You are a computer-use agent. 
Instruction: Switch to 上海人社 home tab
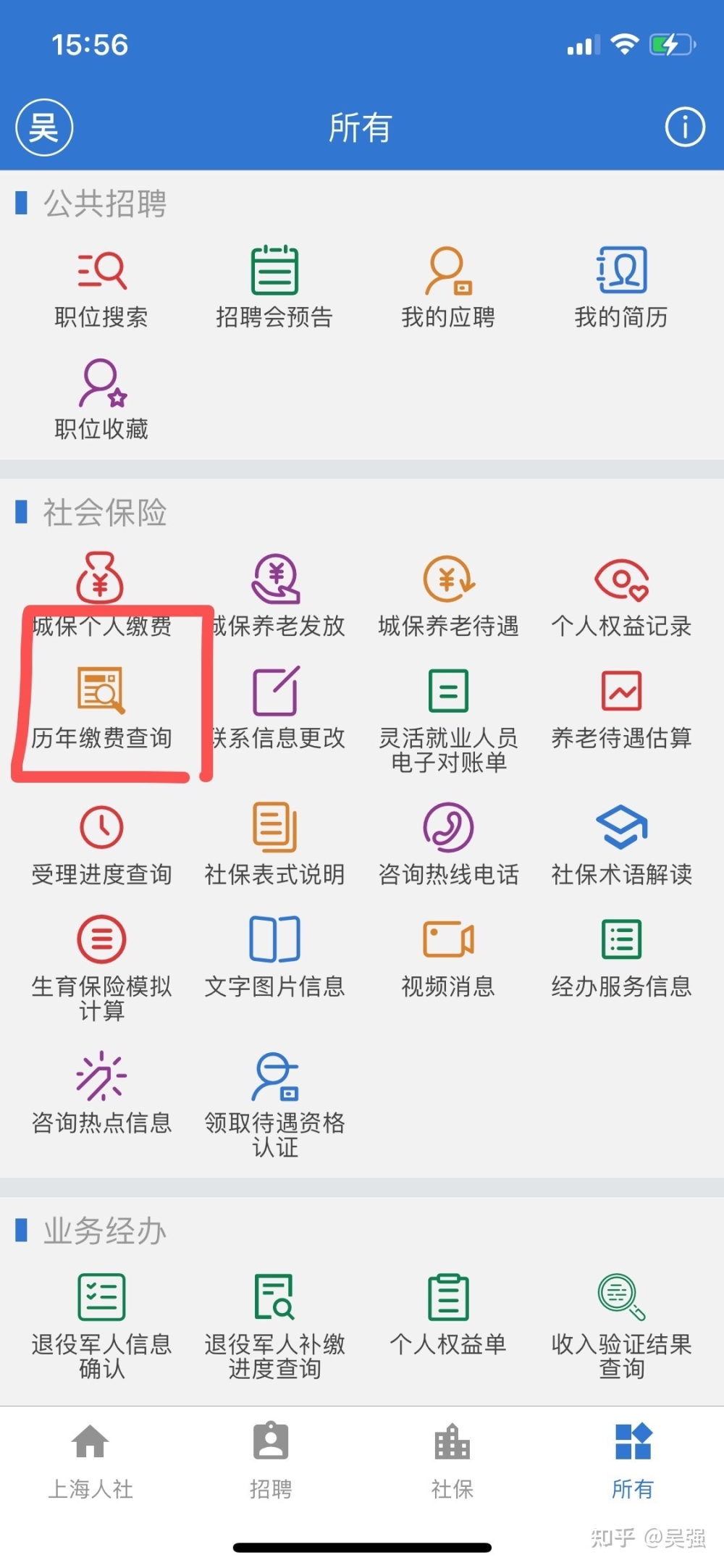click(x=90, y=1461)
